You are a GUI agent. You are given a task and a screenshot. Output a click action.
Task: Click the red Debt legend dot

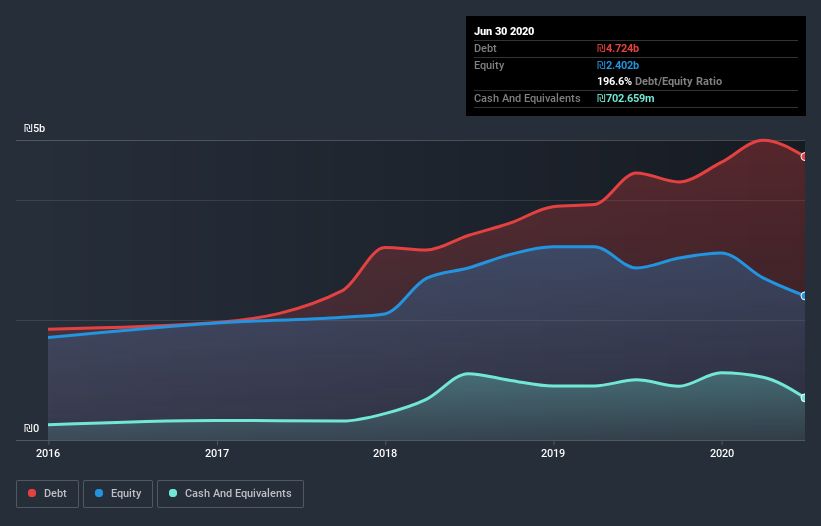[32, 493]
